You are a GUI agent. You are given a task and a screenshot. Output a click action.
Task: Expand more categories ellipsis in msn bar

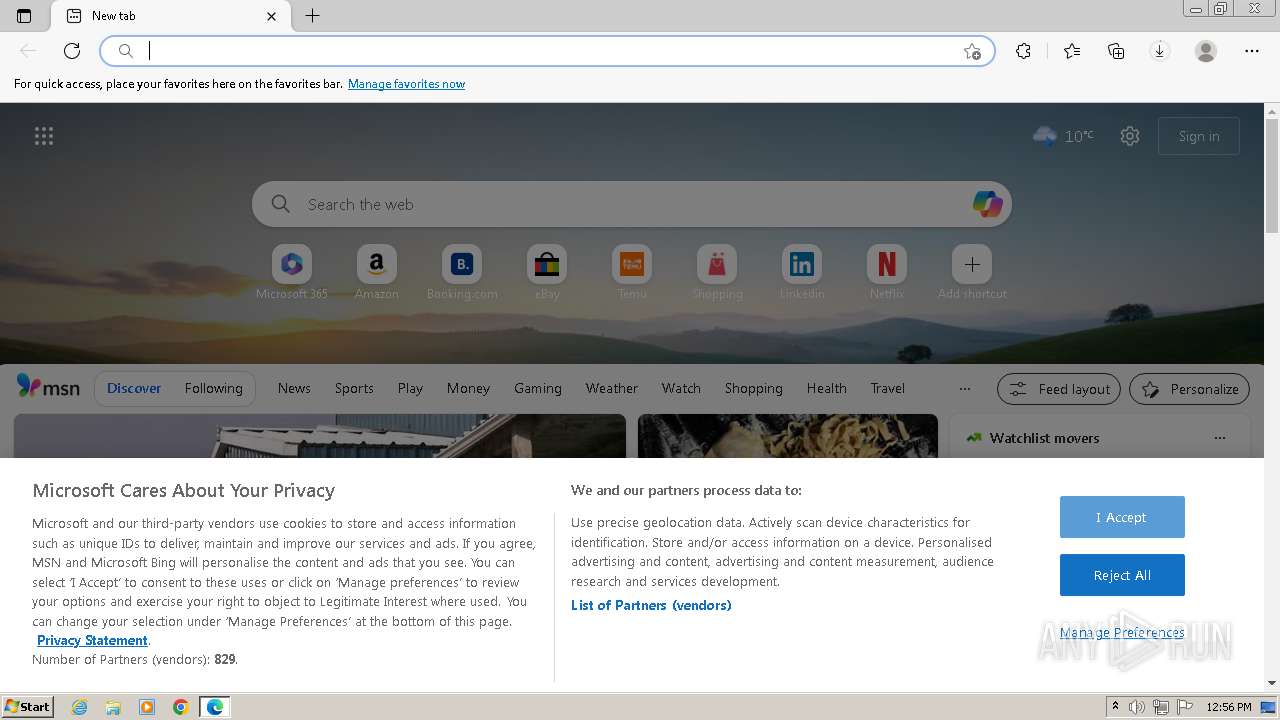(x=964, y=388)
